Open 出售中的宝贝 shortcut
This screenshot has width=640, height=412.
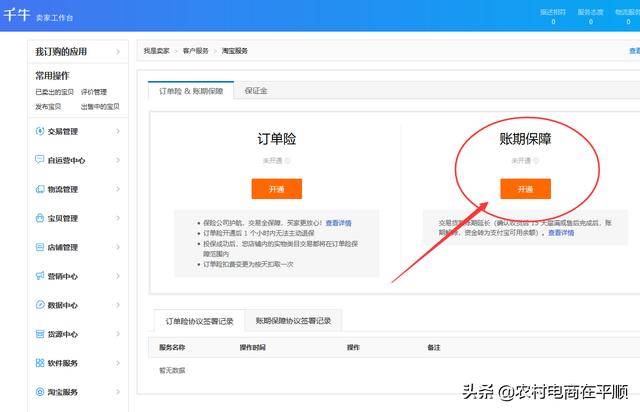pyautogui.click(x=100, y=107)
